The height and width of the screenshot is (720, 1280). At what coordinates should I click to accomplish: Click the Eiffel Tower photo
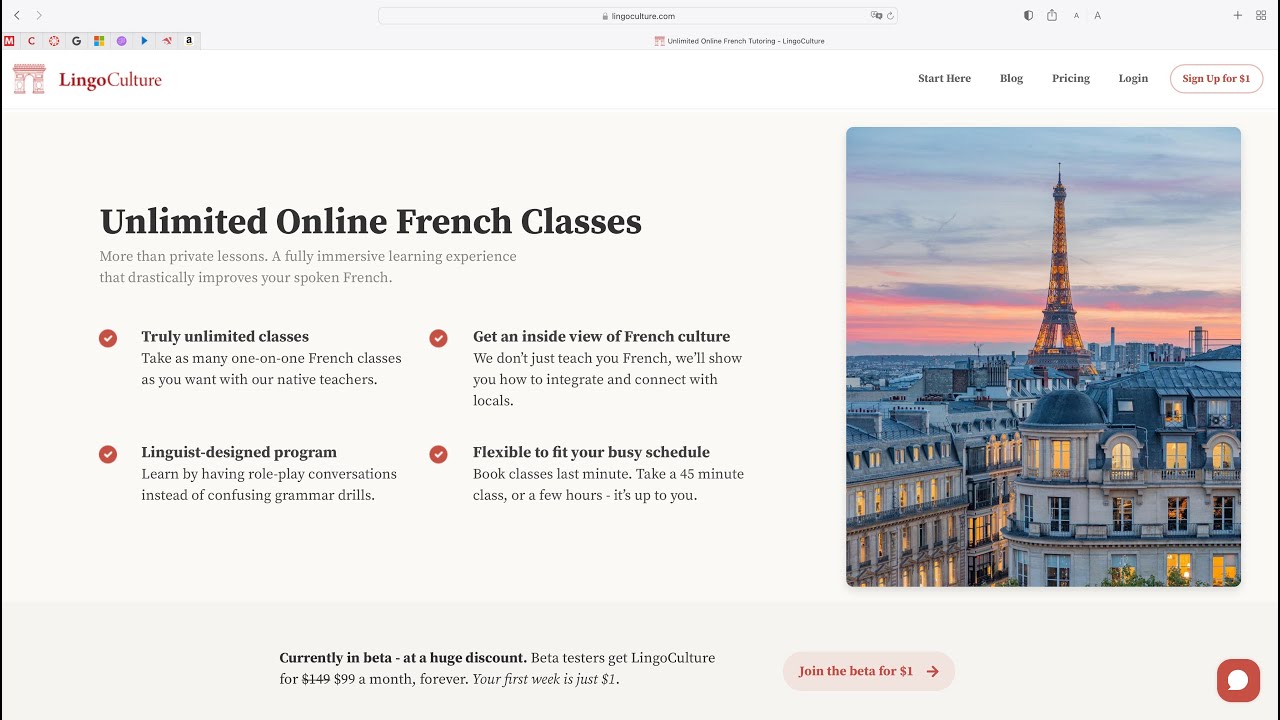point(1043,357)
